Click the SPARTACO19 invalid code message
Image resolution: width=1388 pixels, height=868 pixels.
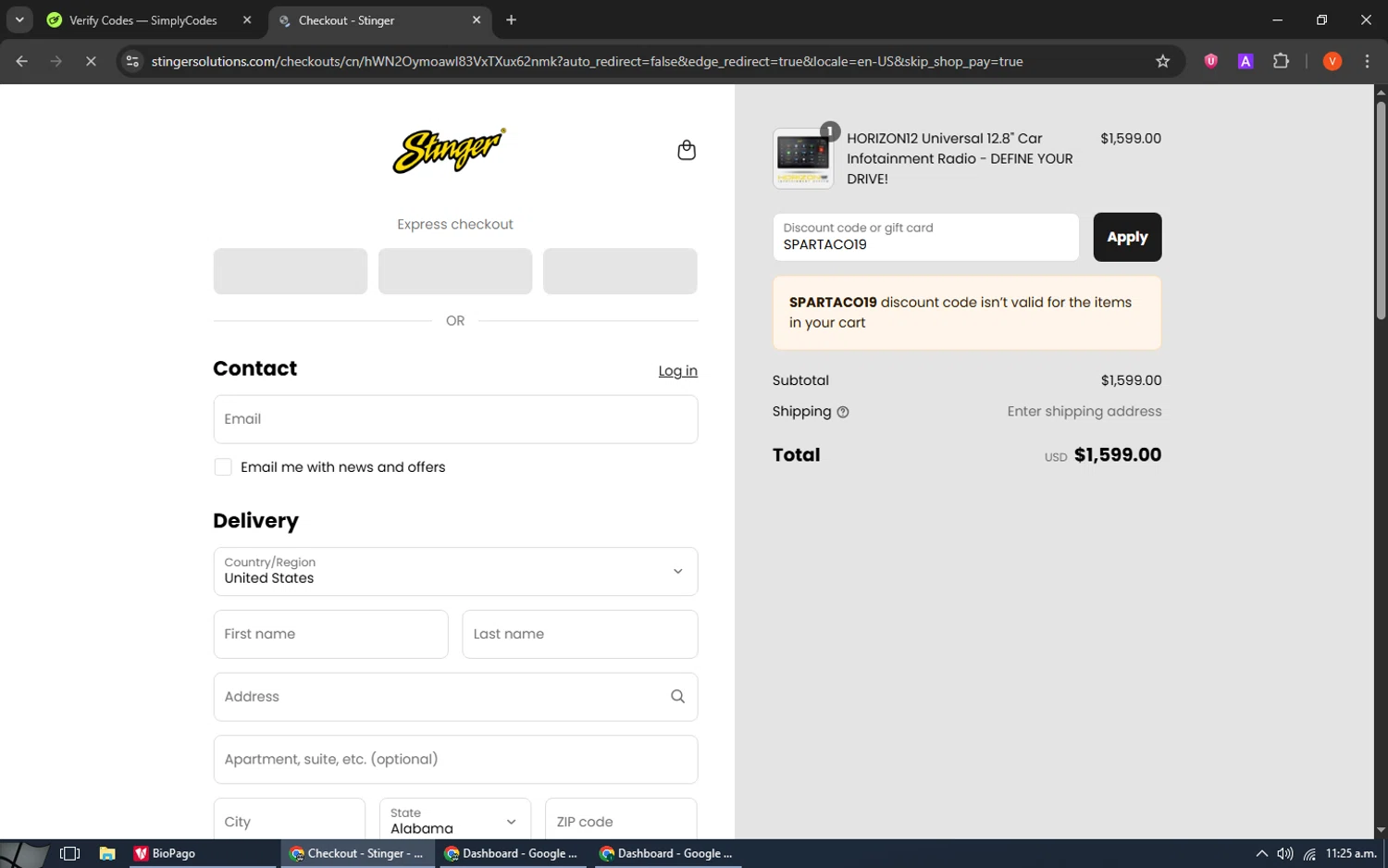967,313
